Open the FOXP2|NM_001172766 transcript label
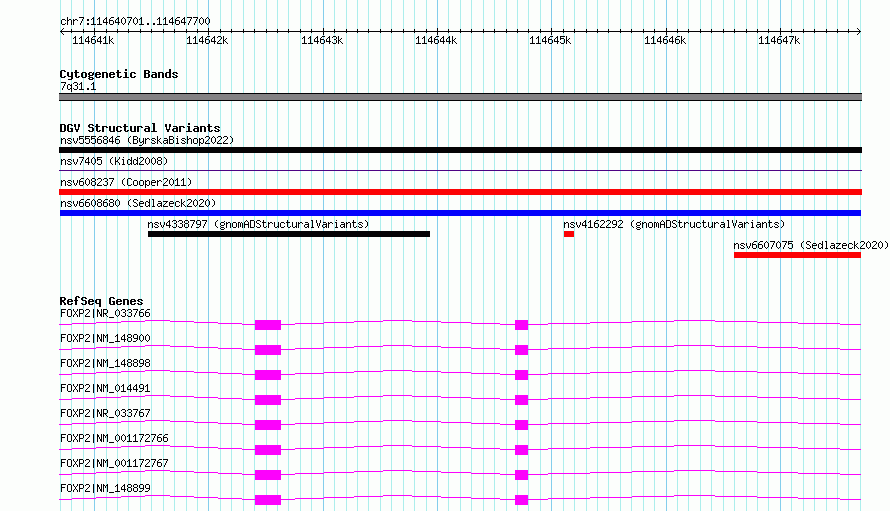The width and height of the screenshot is (890, 511). click(x=114, y=438)
